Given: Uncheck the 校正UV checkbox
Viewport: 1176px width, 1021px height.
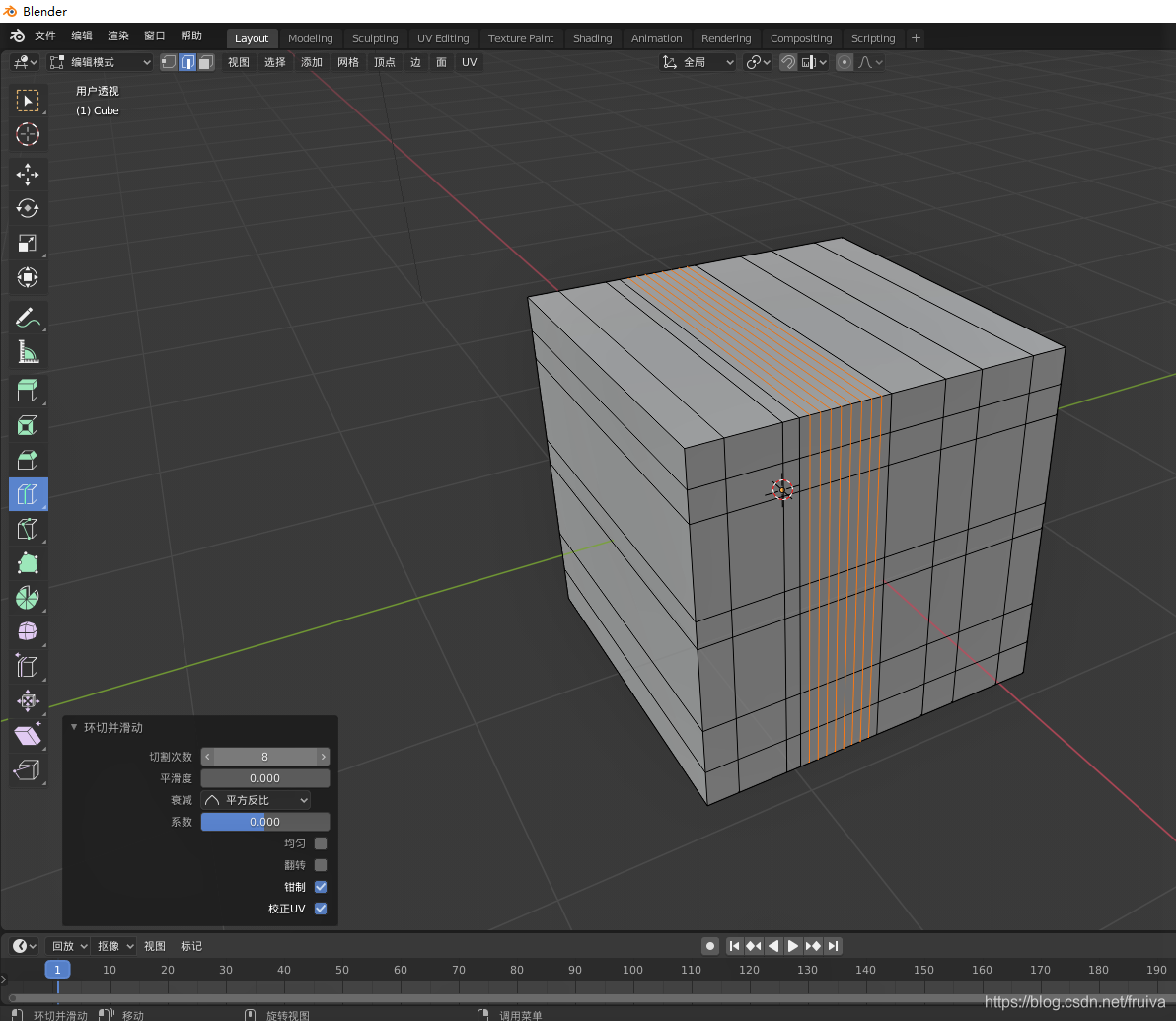Looking at the screenshot, I should pyautogui.click(x=321, y=909).
